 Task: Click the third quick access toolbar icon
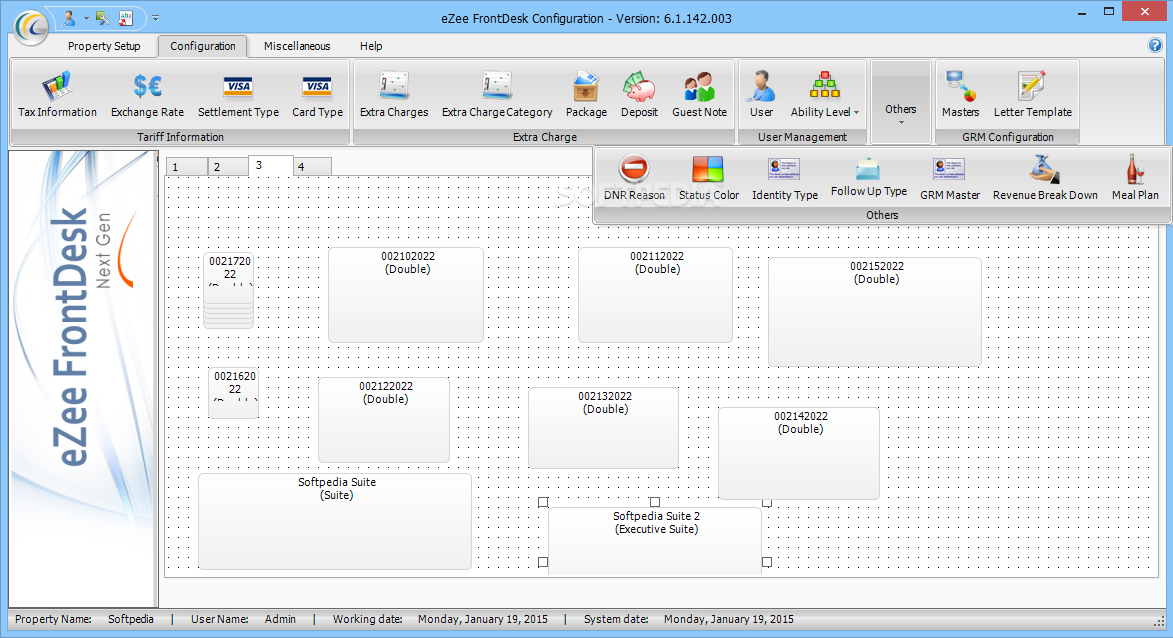tap(126, 17)
